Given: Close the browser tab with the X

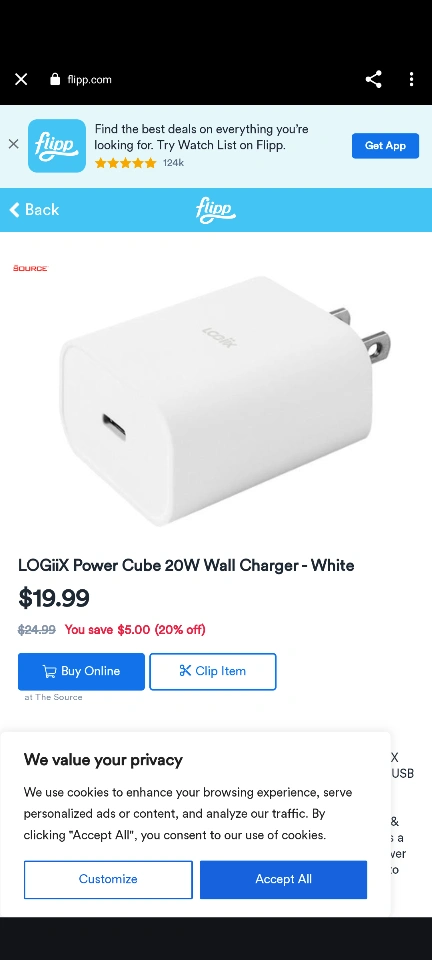Looking at the screenshot, I should 21,79.
